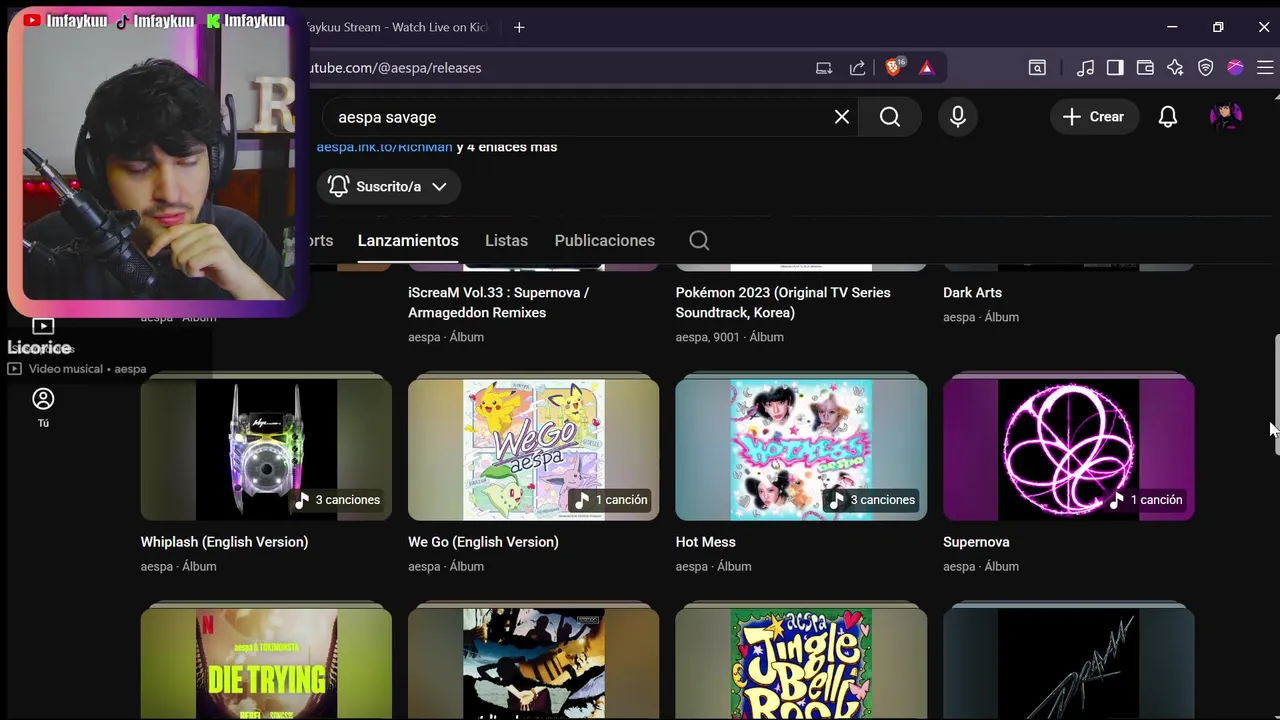The width and height of the screenshot is (1280, 720).
Task: Open the Tú sidebar account icon
Action: pyautogui.click(x=43, y=407)
